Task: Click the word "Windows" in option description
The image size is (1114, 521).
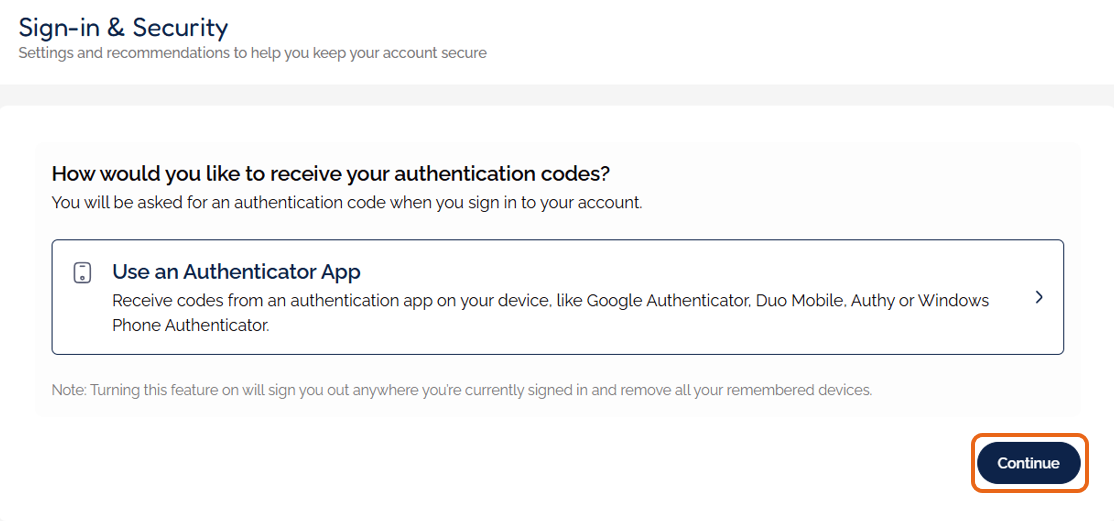Action: click(953, 301)
